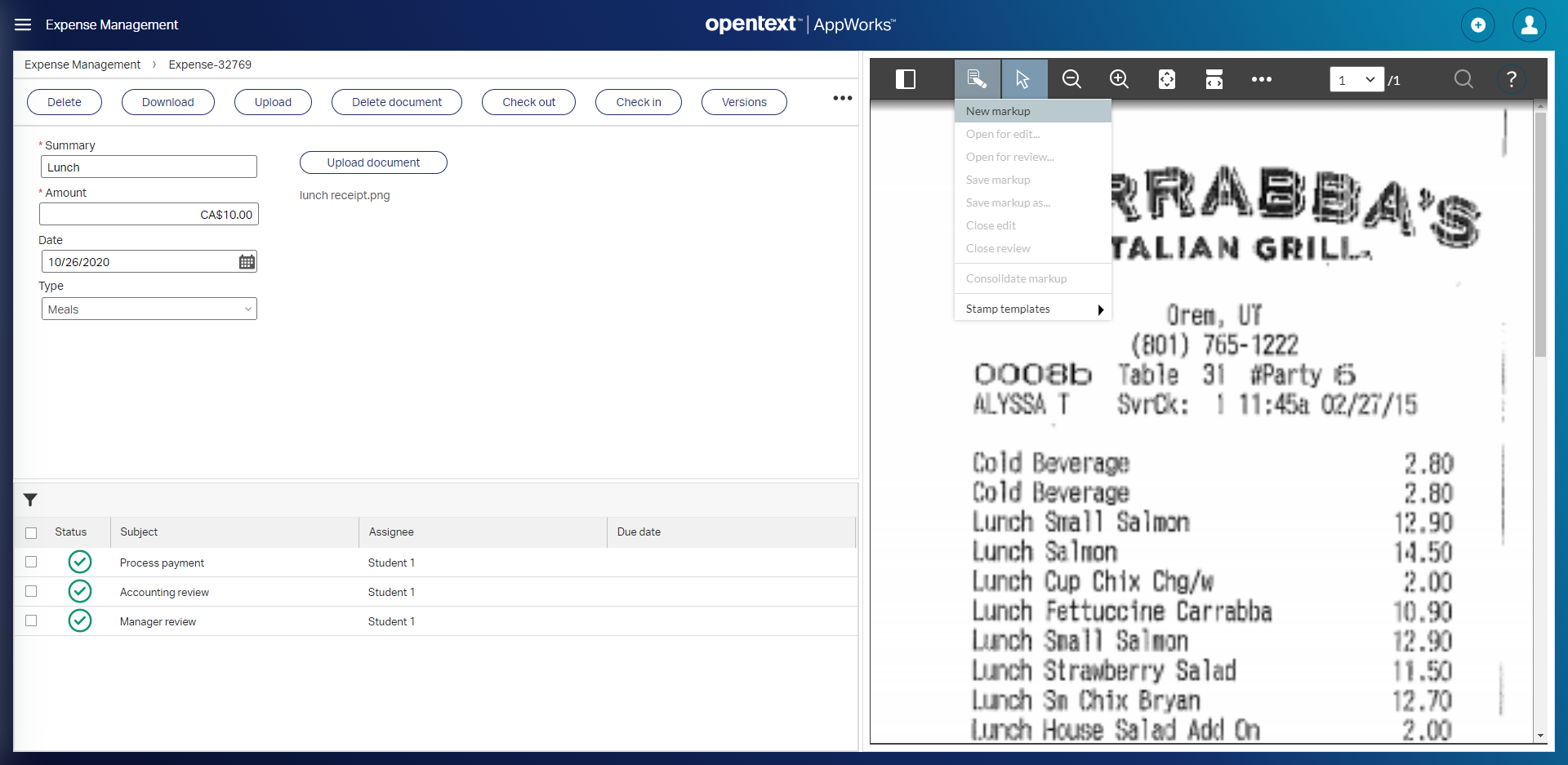
Task: Select the pointer cursor tool
Action: 1024,79
